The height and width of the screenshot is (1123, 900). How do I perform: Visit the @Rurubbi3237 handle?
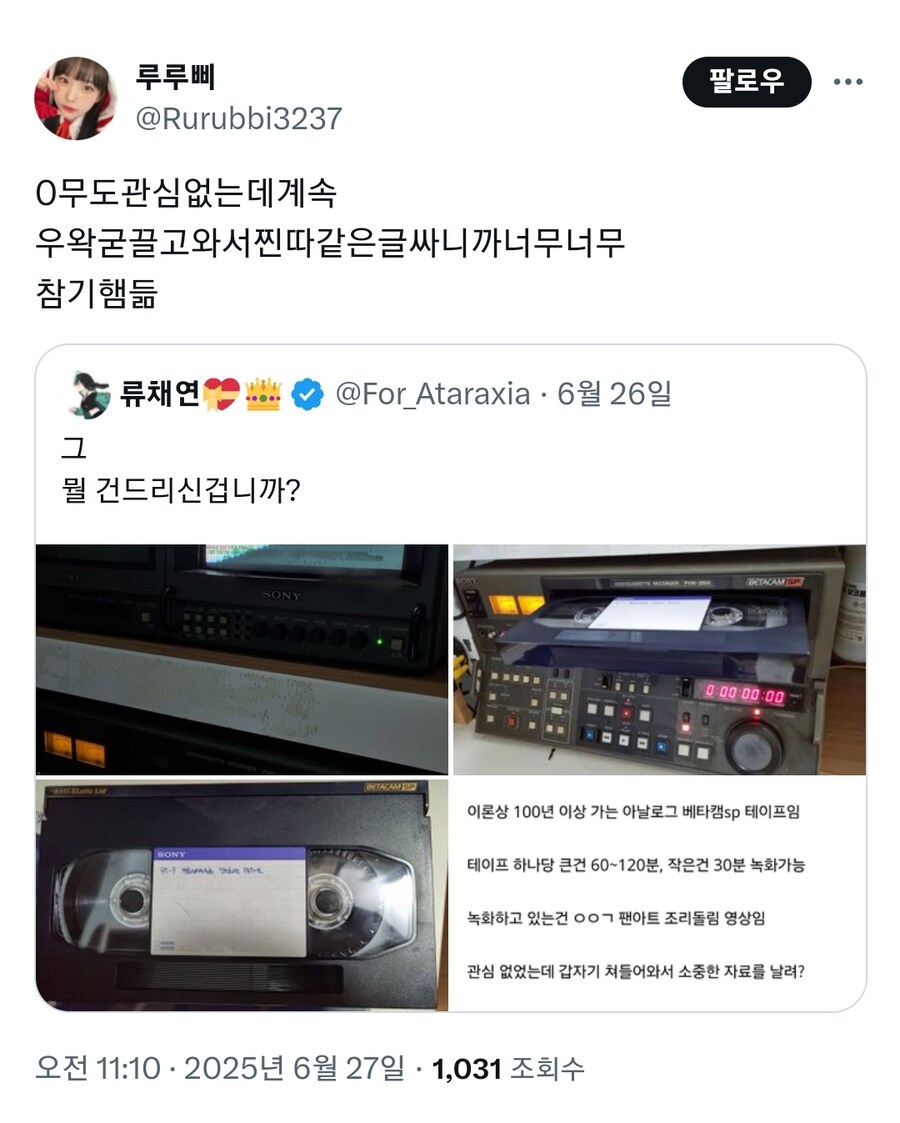point(238,118)
